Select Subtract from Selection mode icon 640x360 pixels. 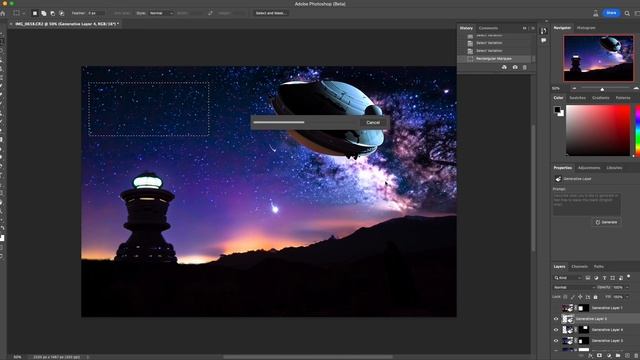point(53,13)
